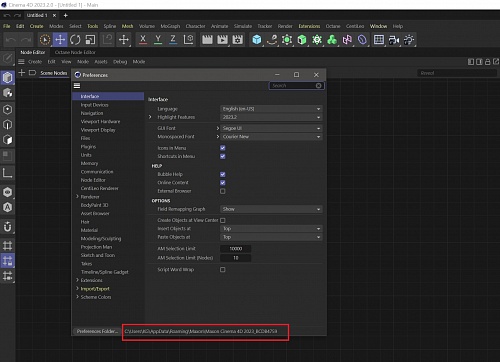Expand the Renderer preferences category
Screen dimensions: 500x362
[x=77, y=197]
